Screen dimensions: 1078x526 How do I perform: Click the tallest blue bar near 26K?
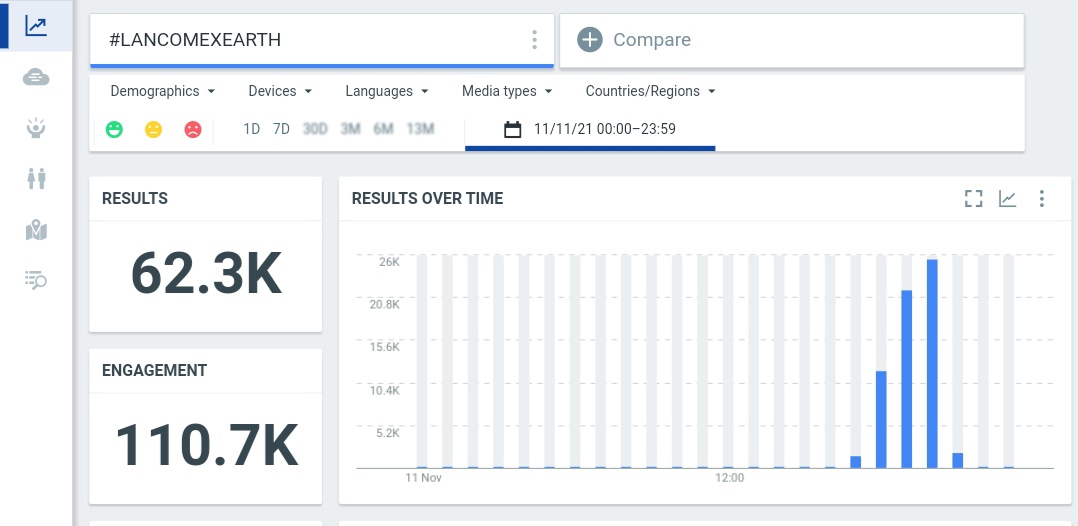click(x=932, y=364)
